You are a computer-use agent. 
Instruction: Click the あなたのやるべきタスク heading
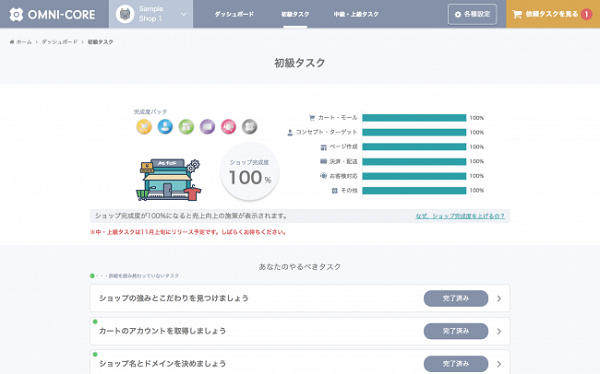tap(300, 267)
